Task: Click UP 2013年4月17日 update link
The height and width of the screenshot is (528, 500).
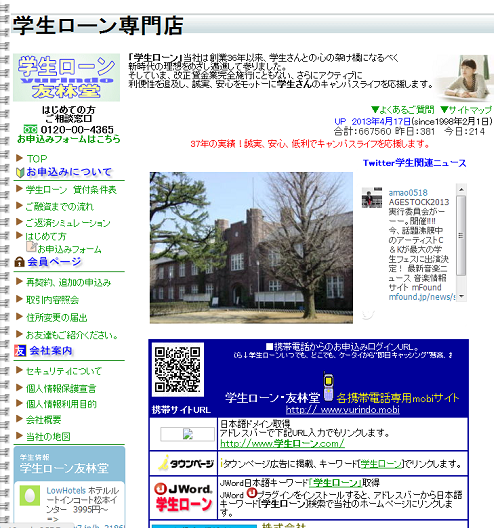Action: click(x=372, y=121)
